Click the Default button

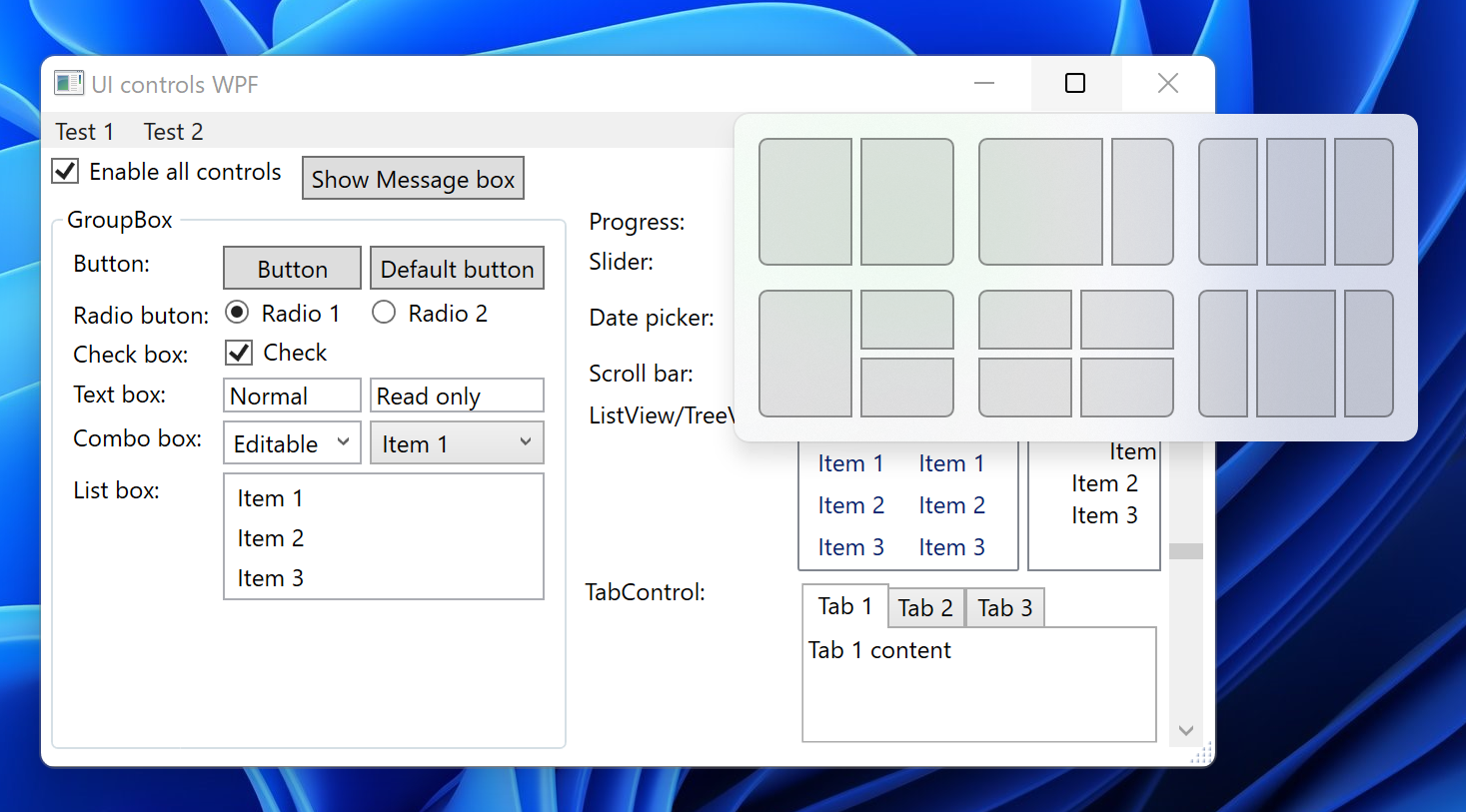(457, 268)
